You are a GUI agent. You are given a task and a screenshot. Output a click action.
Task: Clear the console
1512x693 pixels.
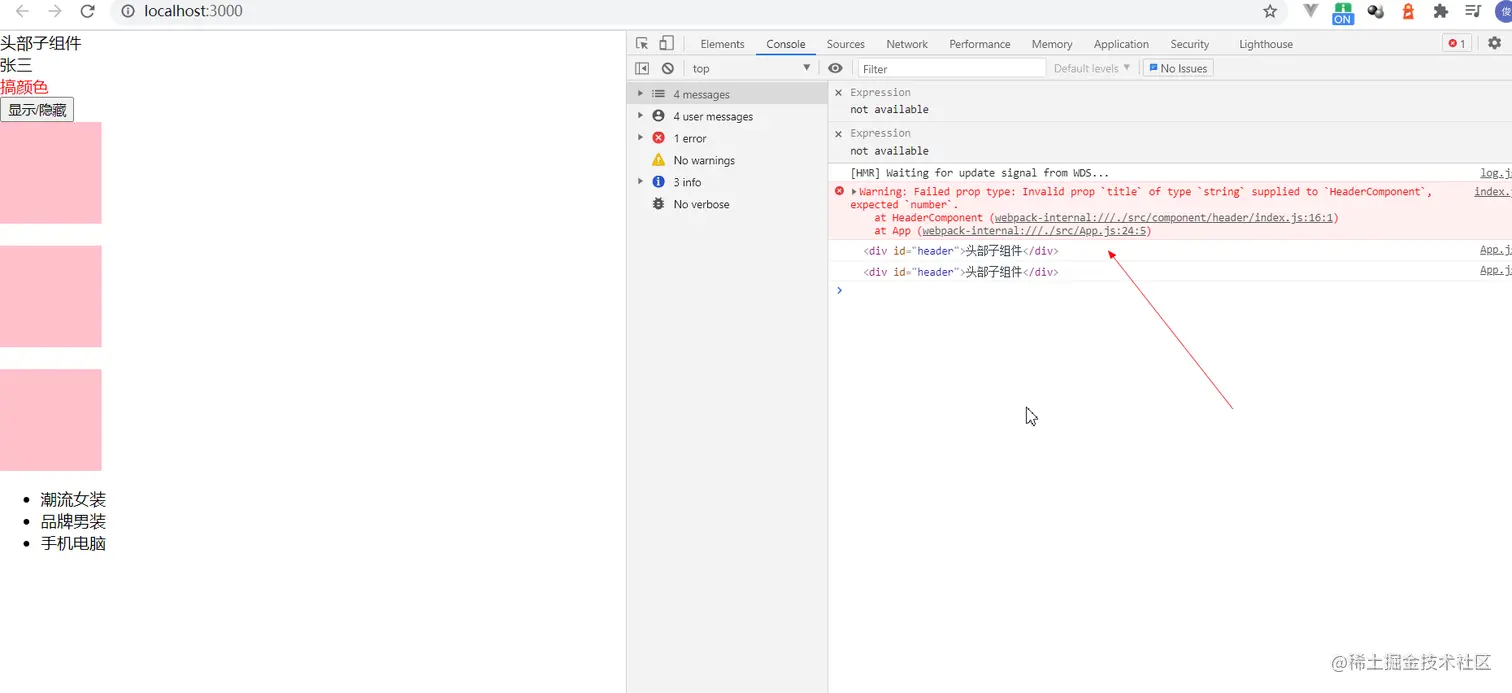coord(667,68)
